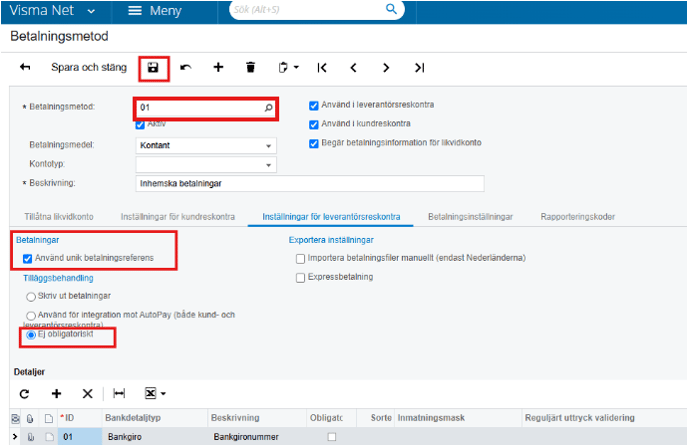
Task: Select Ej obligatoriskt radio button
Action: 31,335
